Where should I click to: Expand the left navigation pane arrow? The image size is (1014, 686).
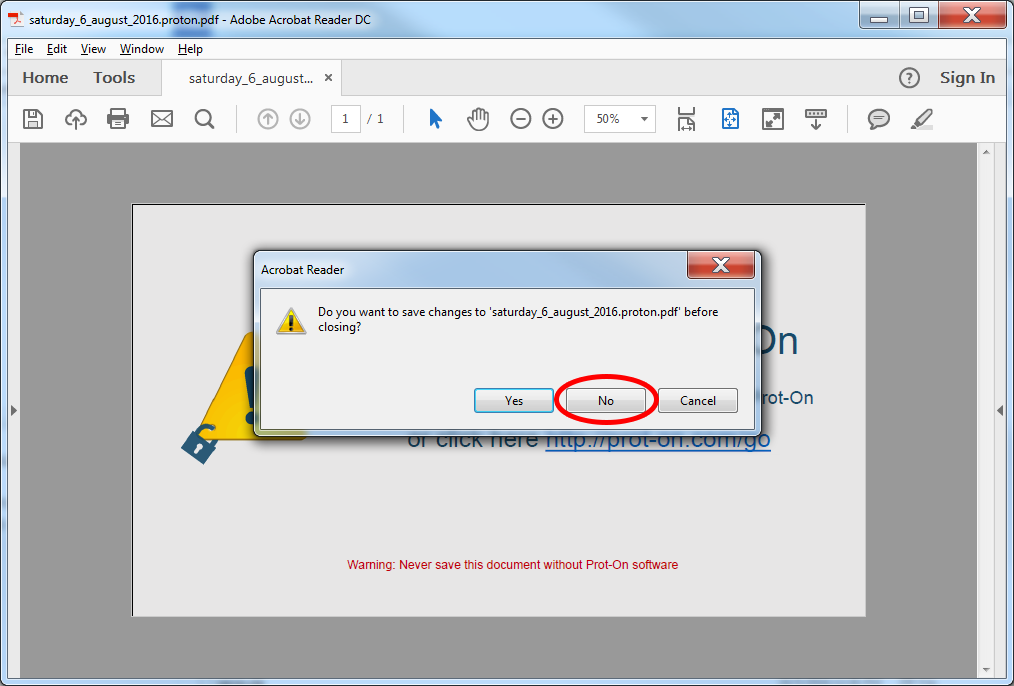click(14, 410)
